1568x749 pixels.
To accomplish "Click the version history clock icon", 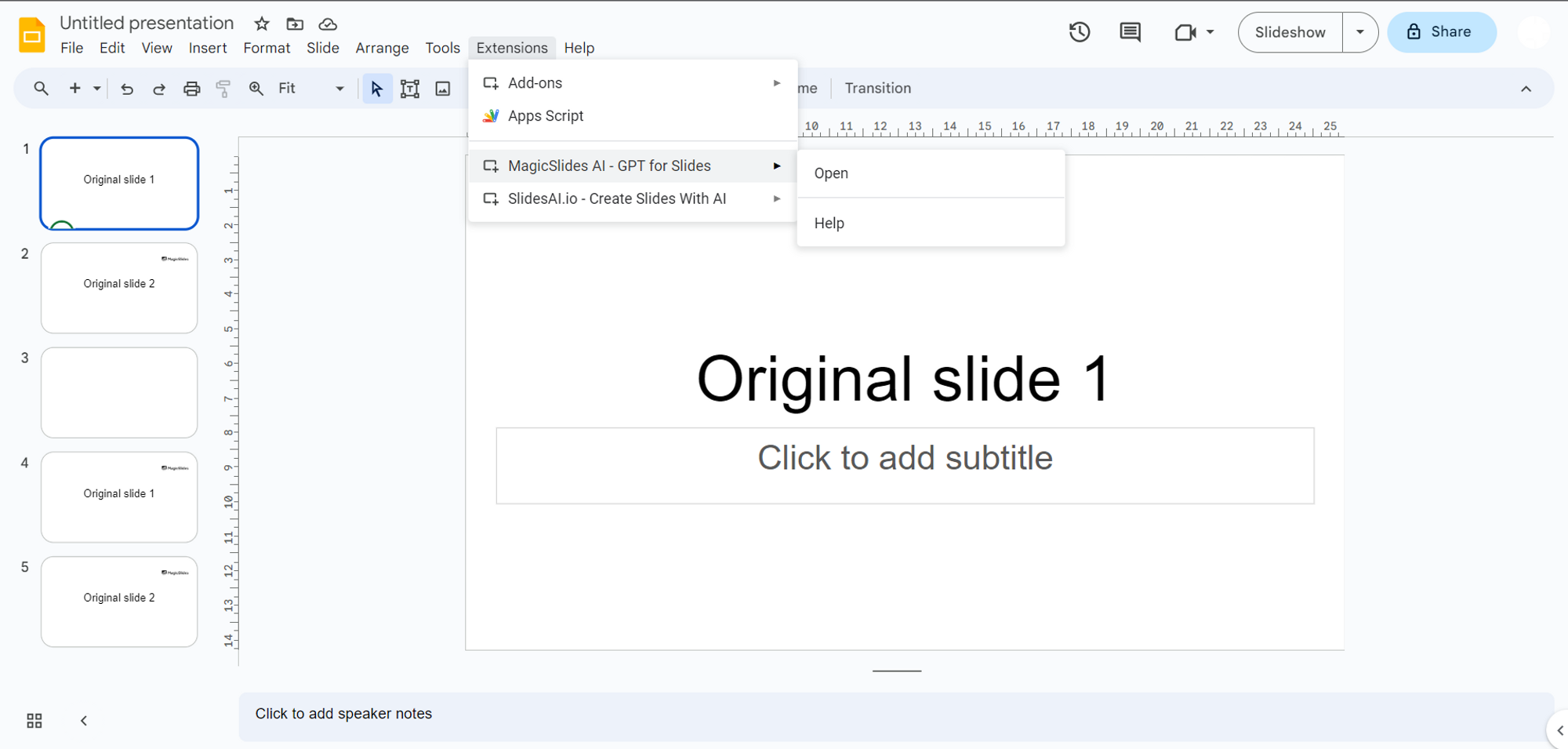I will pyautogui.click(x=1080, y=32).
